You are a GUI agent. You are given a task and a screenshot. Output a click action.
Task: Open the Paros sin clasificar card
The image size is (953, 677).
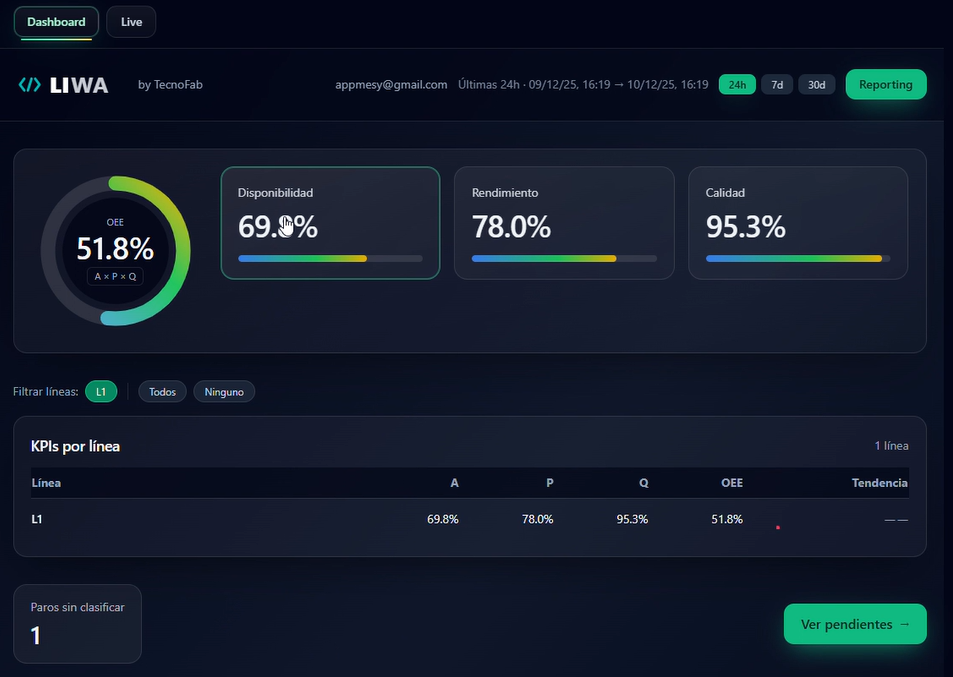point(77,624)
